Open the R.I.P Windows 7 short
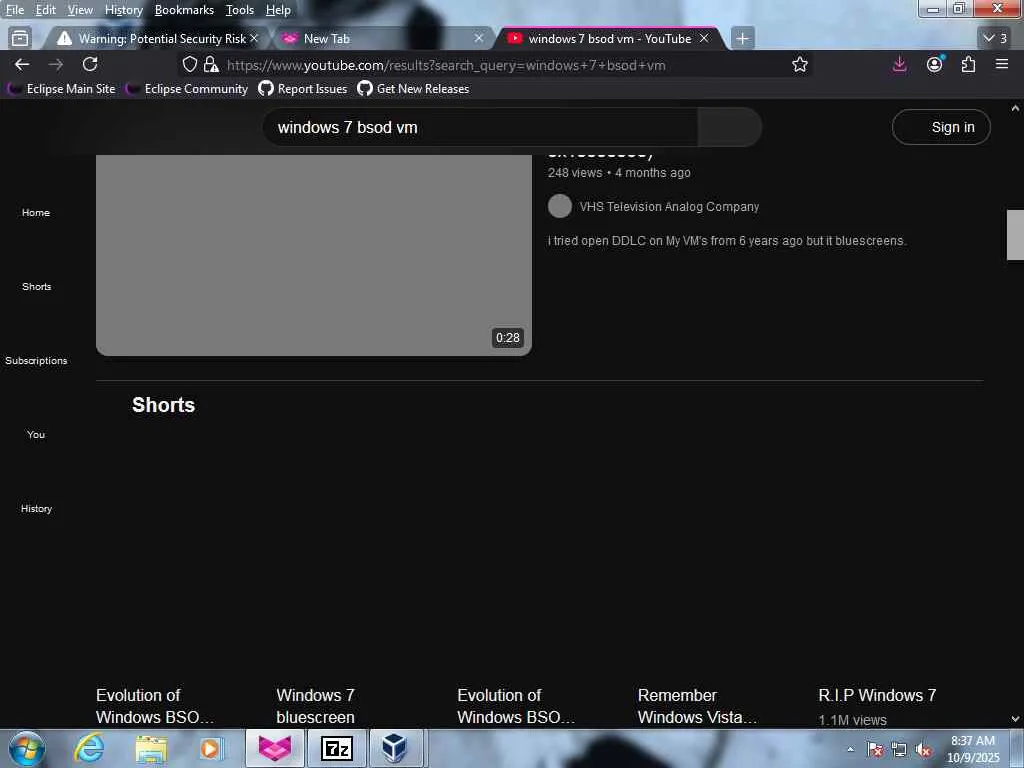The width and height of the screenshot is (1024, 768). click(877, 696)
